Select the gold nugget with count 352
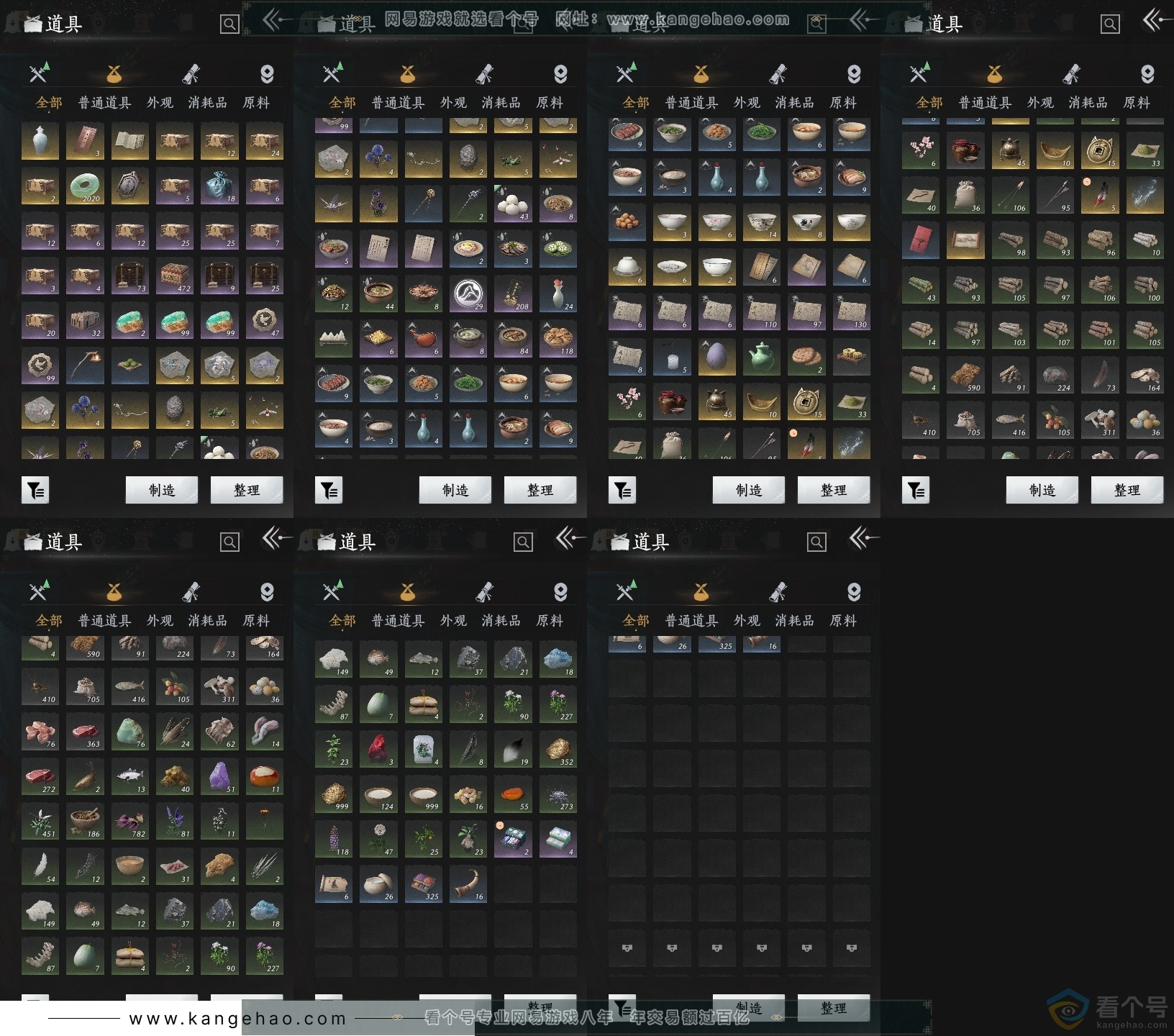Viewport: 1174px width, 1036px height. (558, 749)
